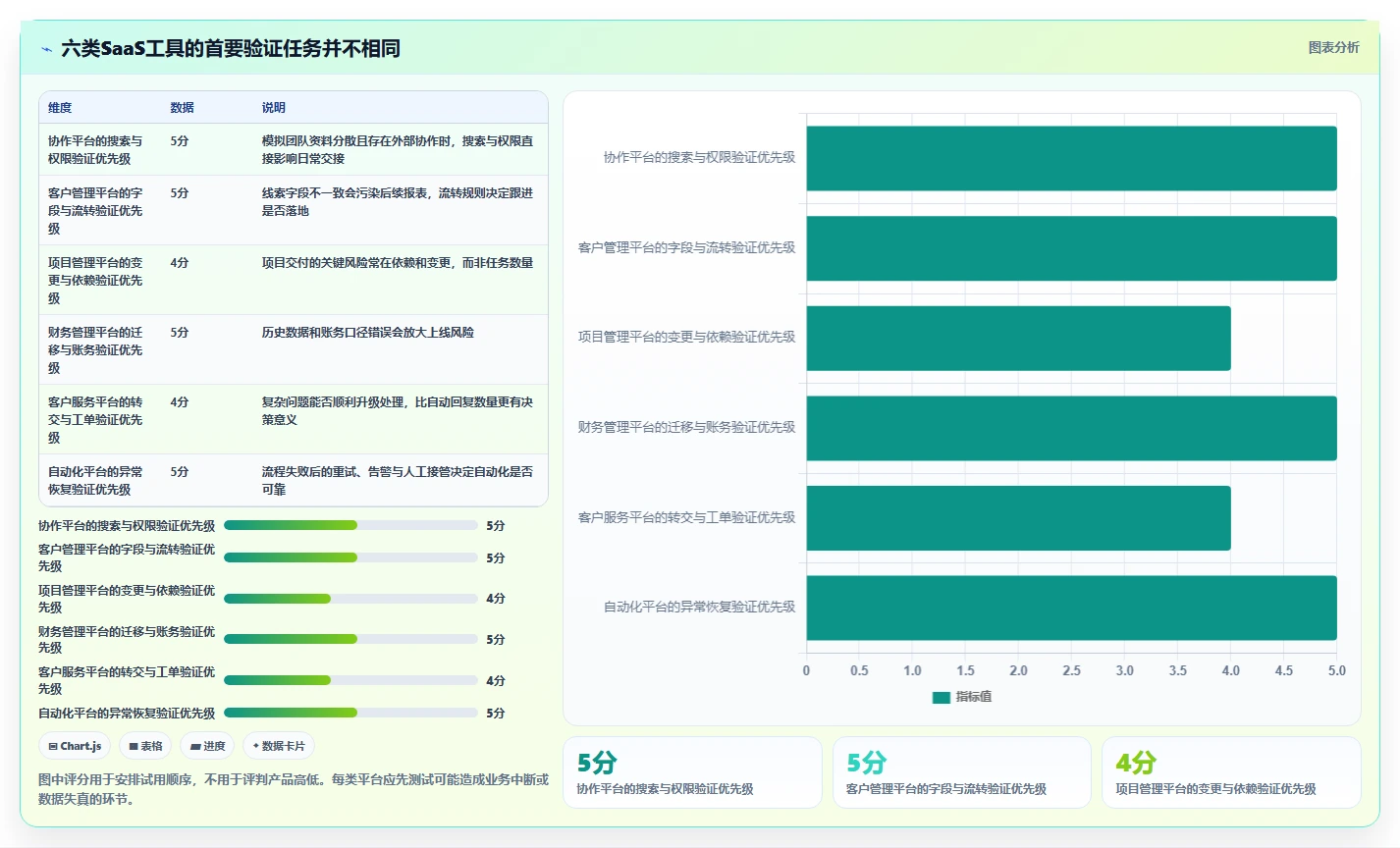Click the 图表分析 label in the header

click(x=1333, y=47)
